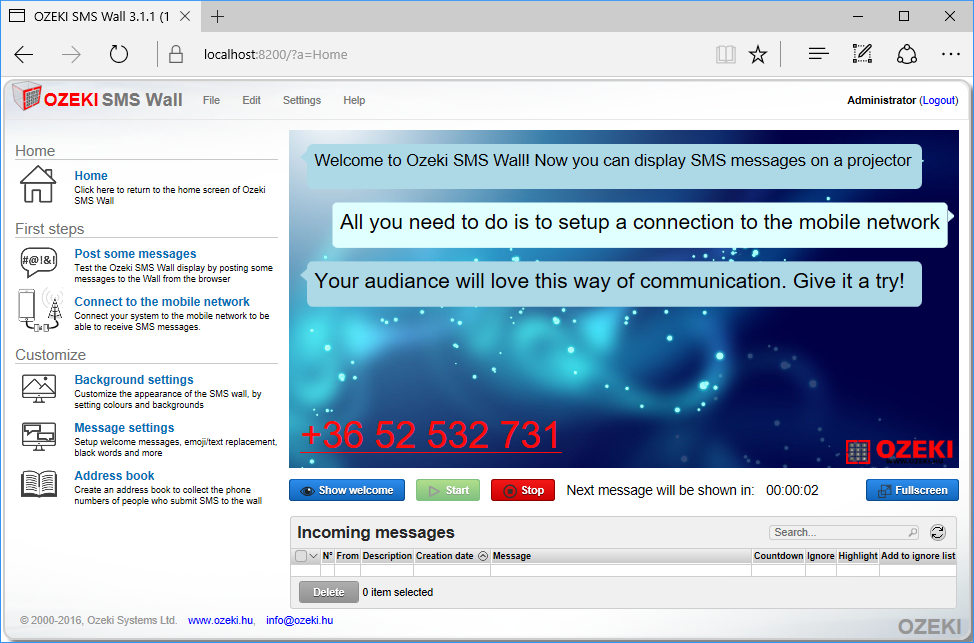This screenshot has width=974, height=643.
Task: Open the Edit menu
Action: 252,100
